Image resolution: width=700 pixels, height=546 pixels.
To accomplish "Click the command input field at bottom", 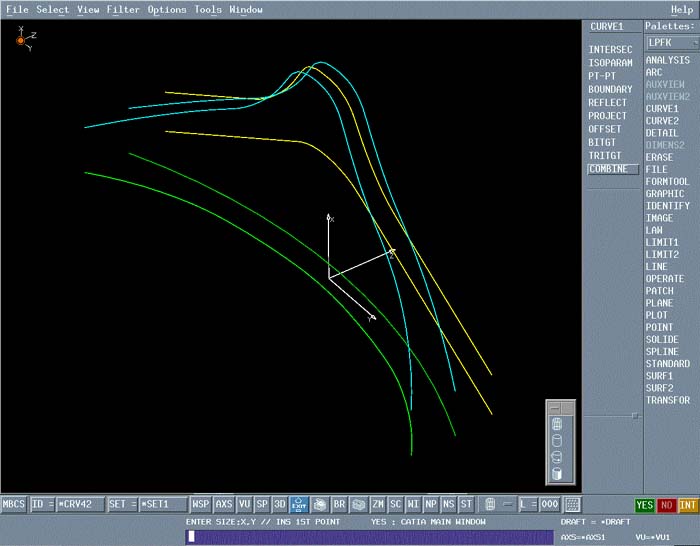I will click(x=370, y=537).
